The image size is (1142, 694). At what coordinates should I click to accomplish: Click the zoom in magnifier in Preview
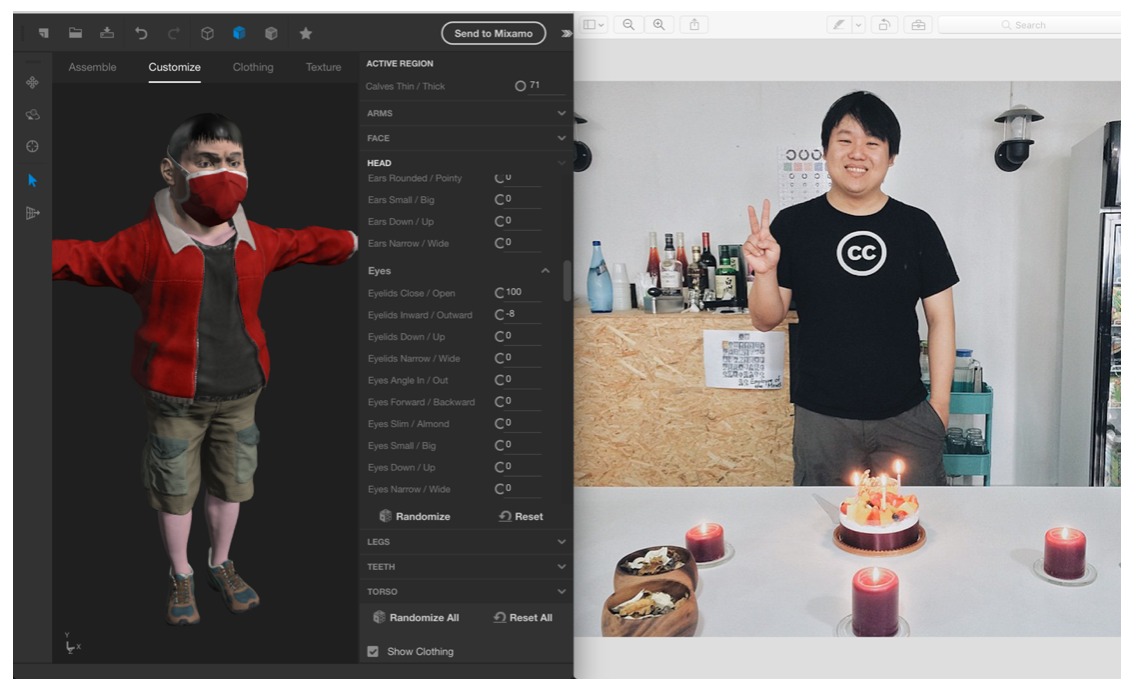[x=658, y=25]
